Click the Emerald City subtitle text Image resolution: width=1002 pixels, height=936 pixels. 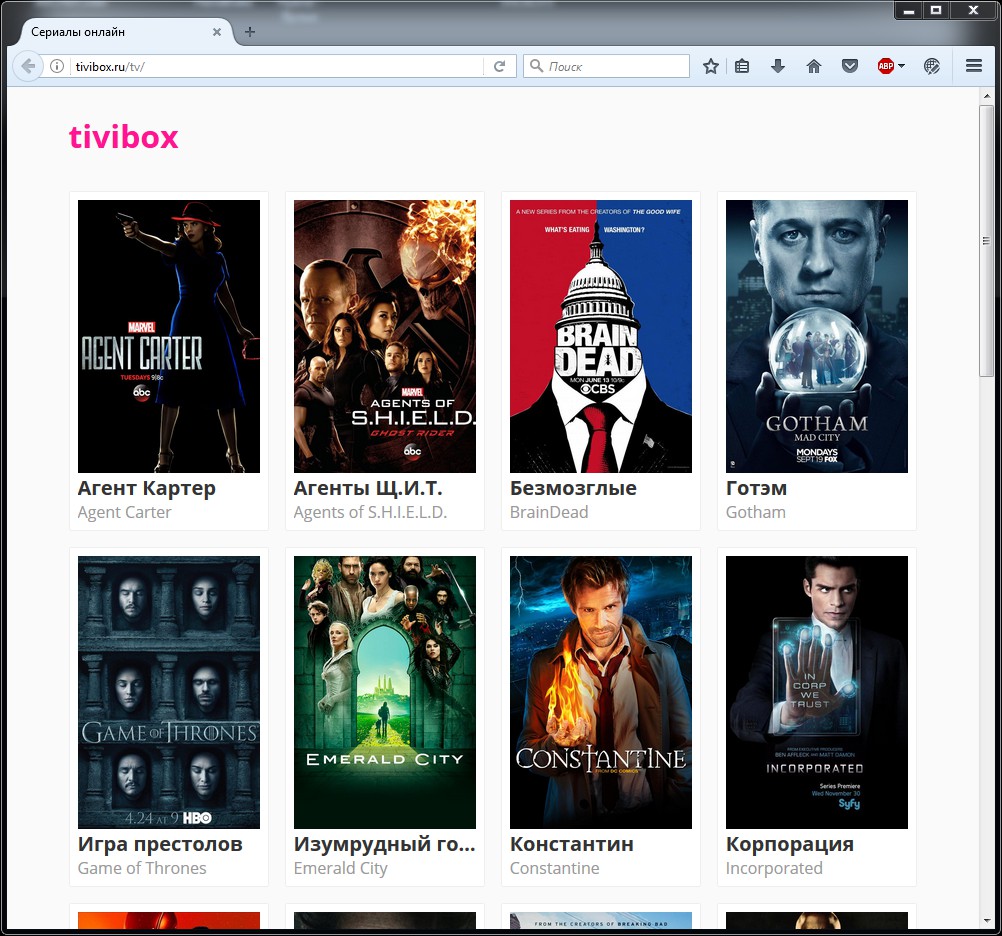pyautogui.click(x=341, y=868)
